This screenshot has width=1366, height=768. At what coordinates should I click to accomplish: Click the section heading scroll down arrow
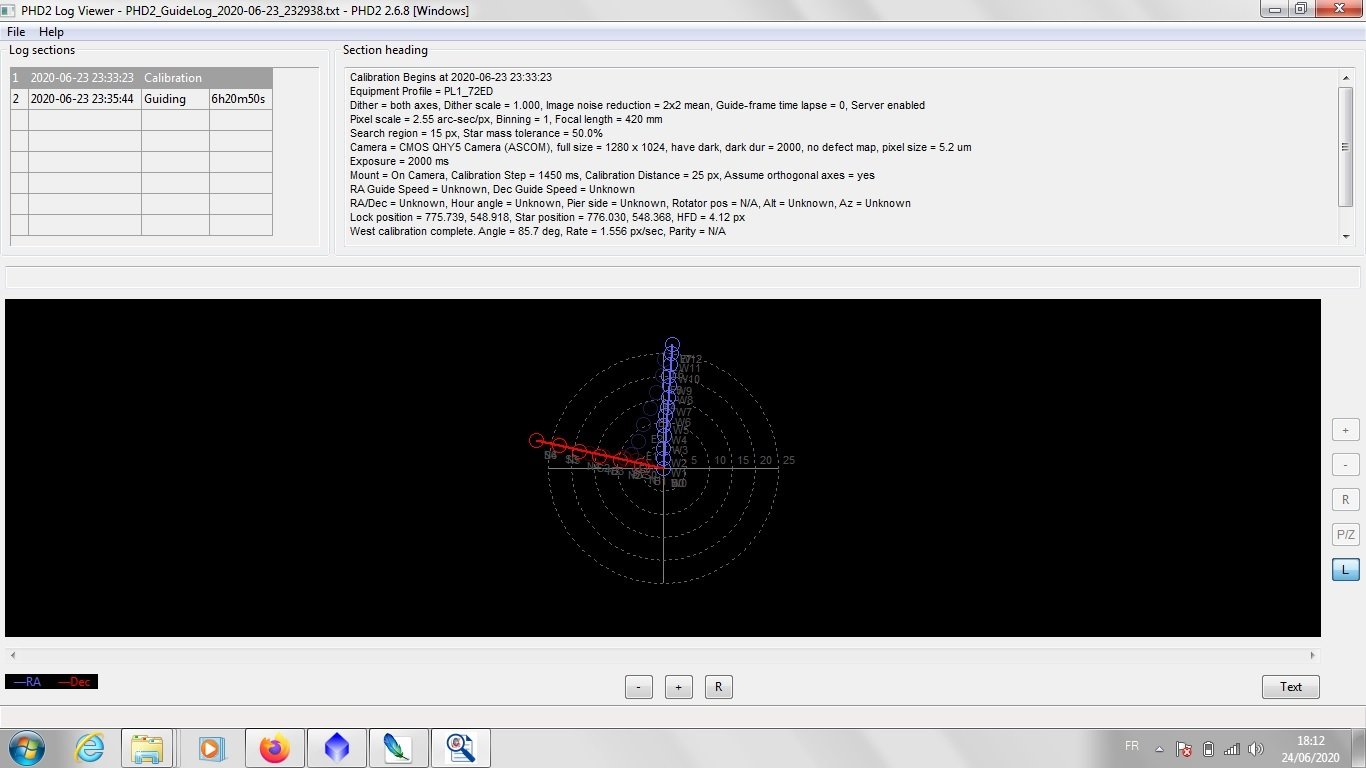pos(1345,237)
